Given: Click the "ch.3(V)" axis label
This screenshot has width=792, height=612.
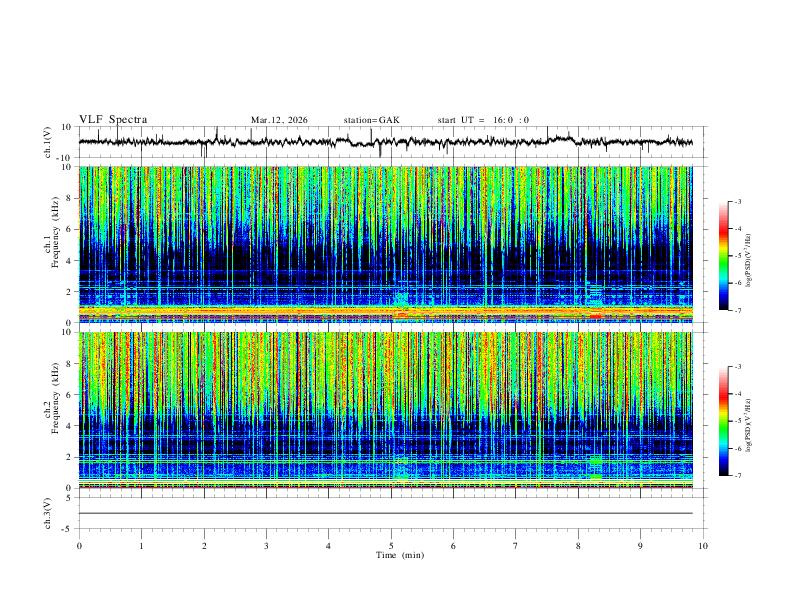Looking at the screenshot, I should tap(48, 513).
